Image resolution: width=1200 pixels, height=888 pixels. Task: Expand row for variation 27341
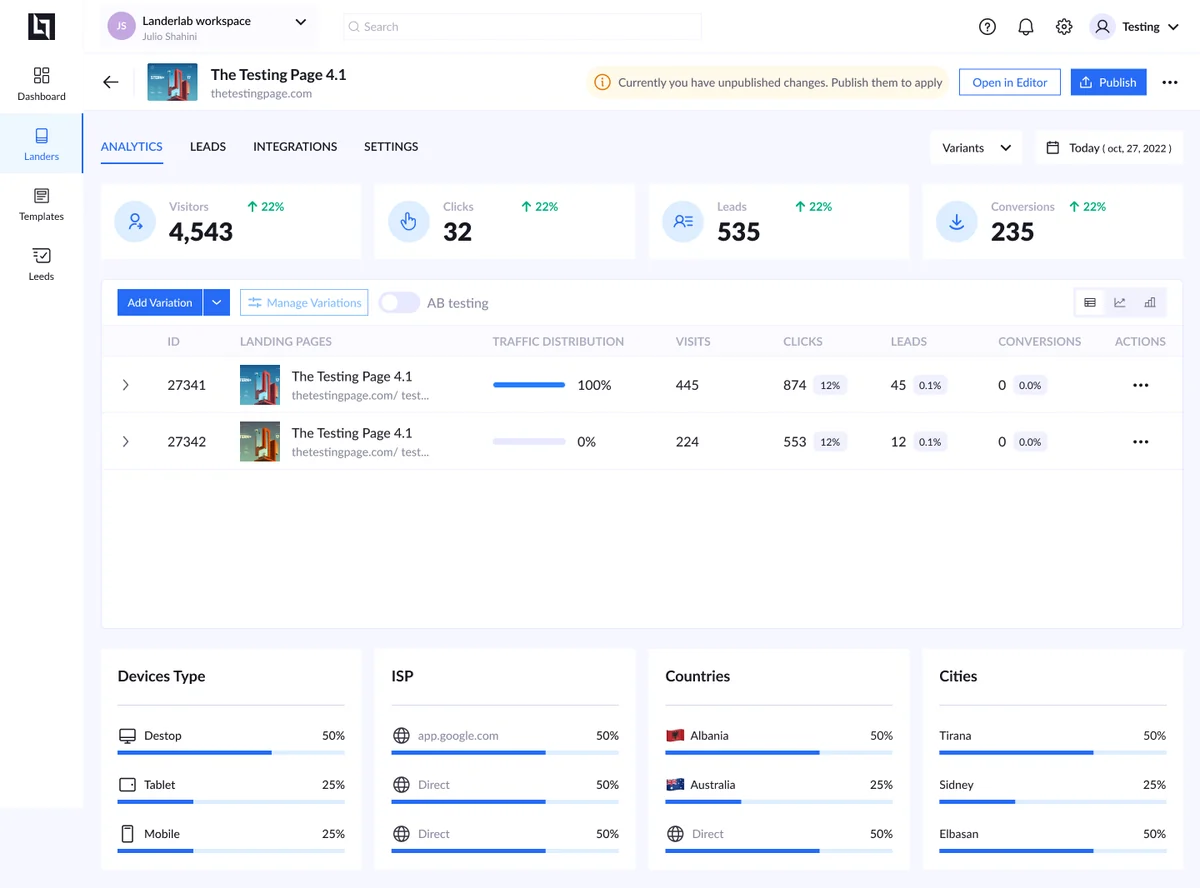(x=125, y=385)
